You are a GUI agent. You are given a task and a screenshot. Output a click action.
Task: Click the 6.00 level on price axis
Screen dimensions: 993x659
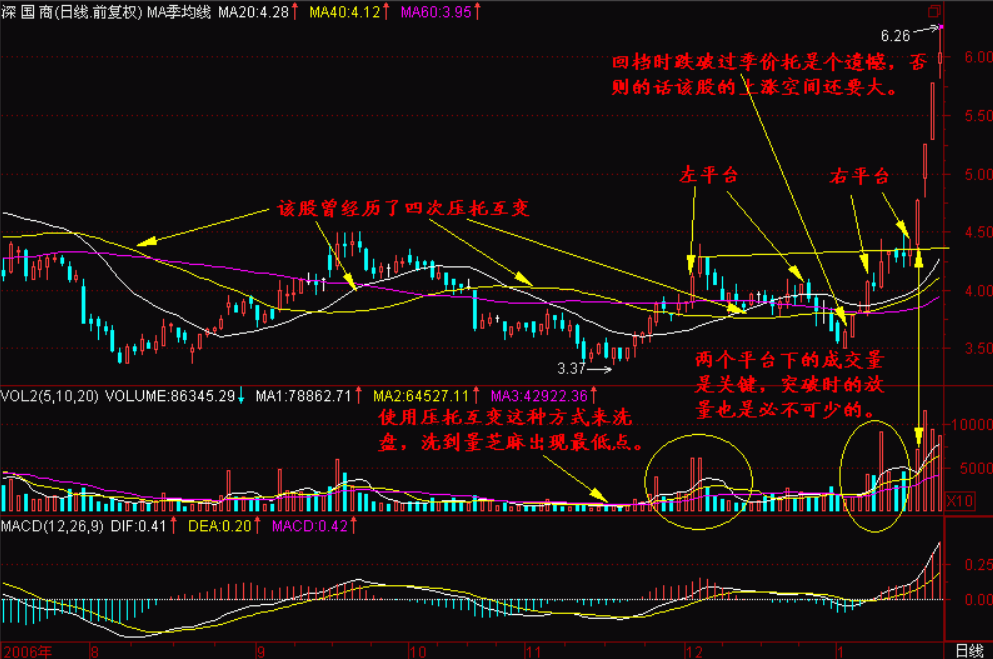(x=963, y=58)
